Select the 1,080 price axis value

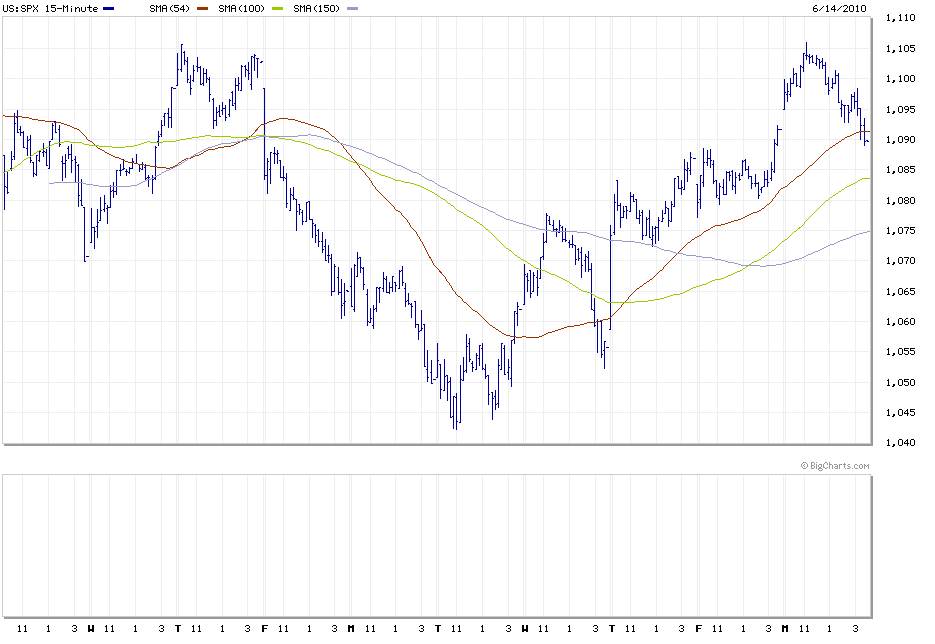tap(900, 200)
